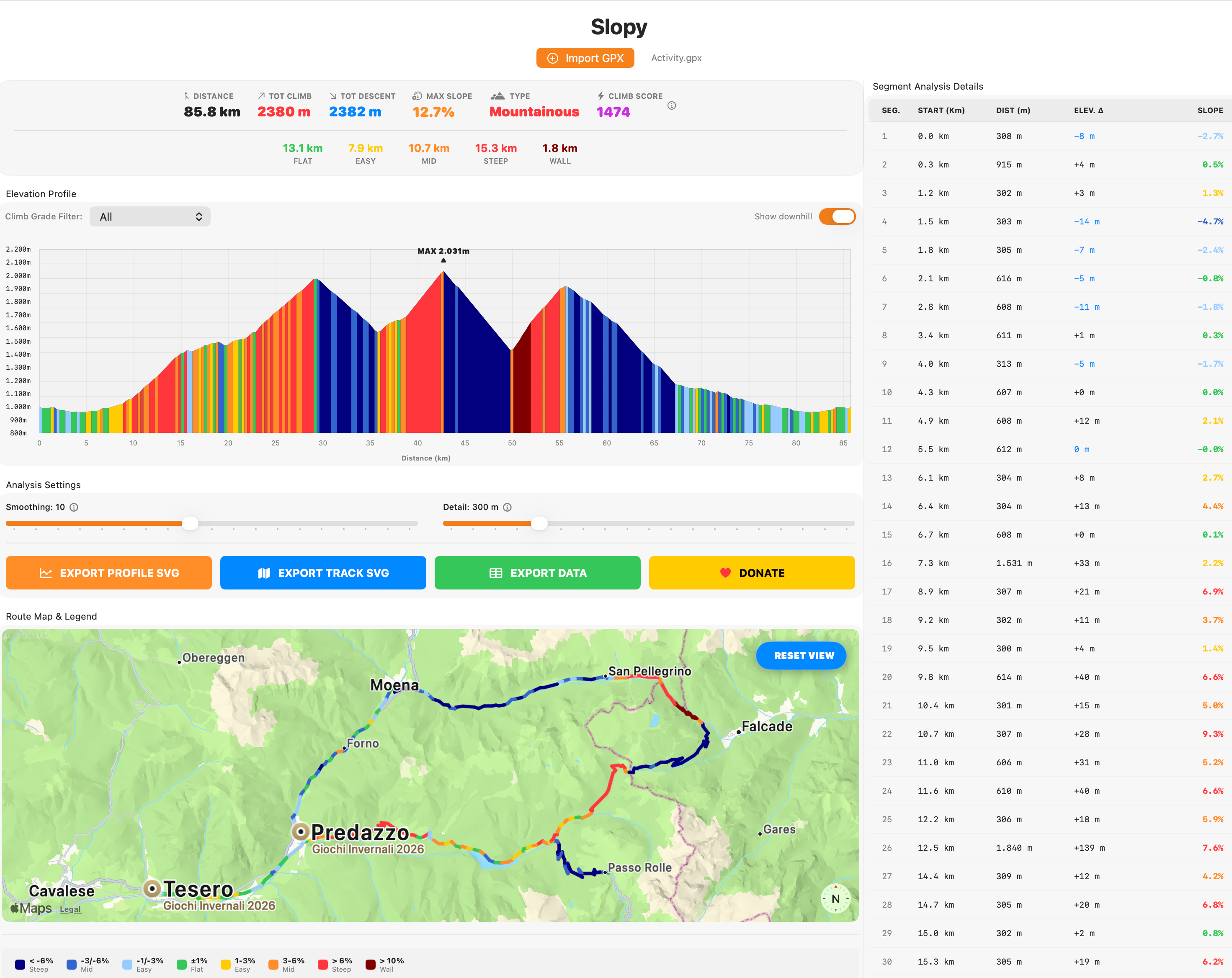Image resolution: width=1232 pixels, height=978 pixels.
Task: Click the mountain Type icon
Action: [498, 96]
